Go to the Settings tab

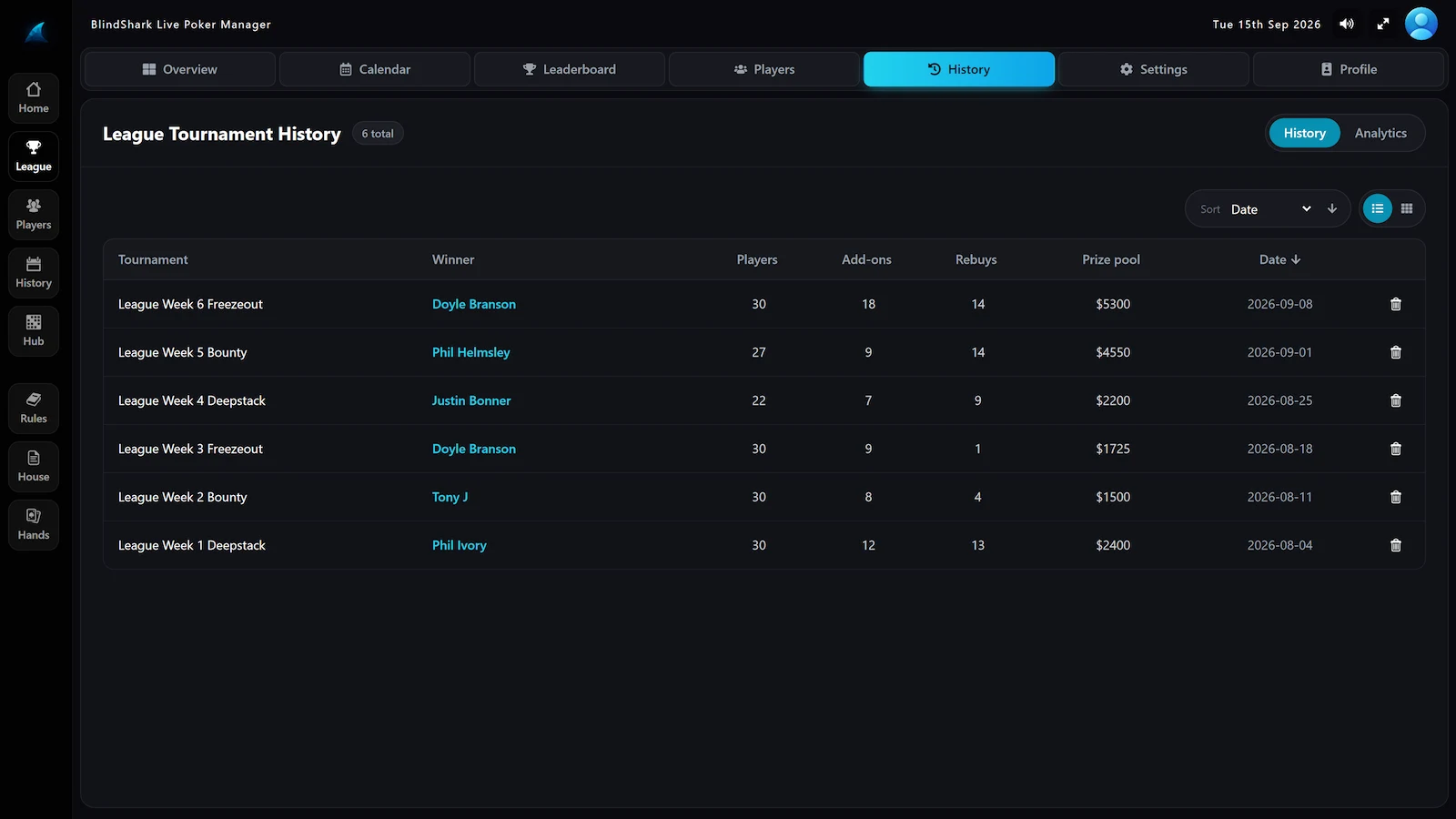coord(1154,69)
